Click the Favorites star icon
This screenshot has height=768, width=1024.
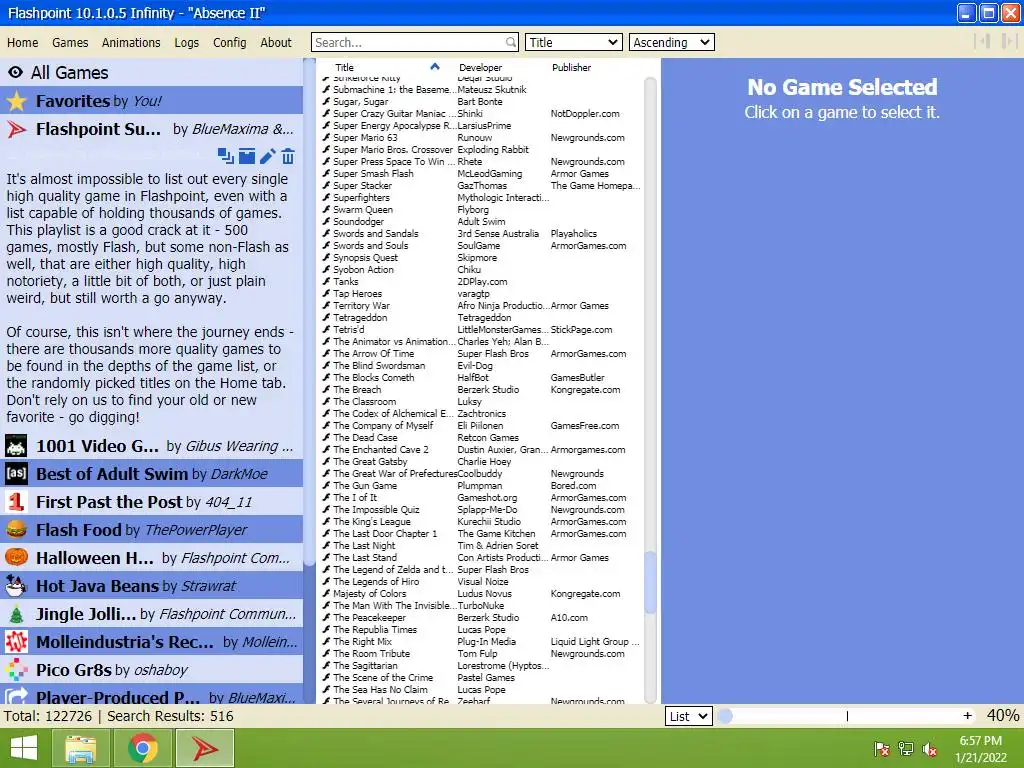[x=16, y=101]
